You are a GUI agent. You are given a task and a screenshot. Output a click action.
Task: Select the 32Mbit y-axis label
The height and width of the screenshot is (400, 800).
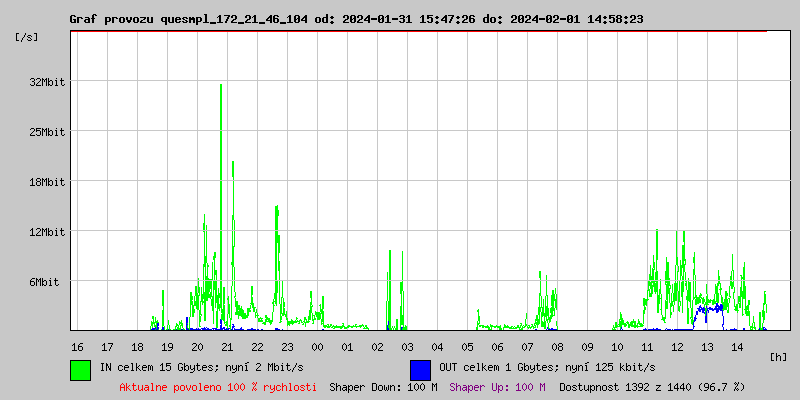click(46, 82)
